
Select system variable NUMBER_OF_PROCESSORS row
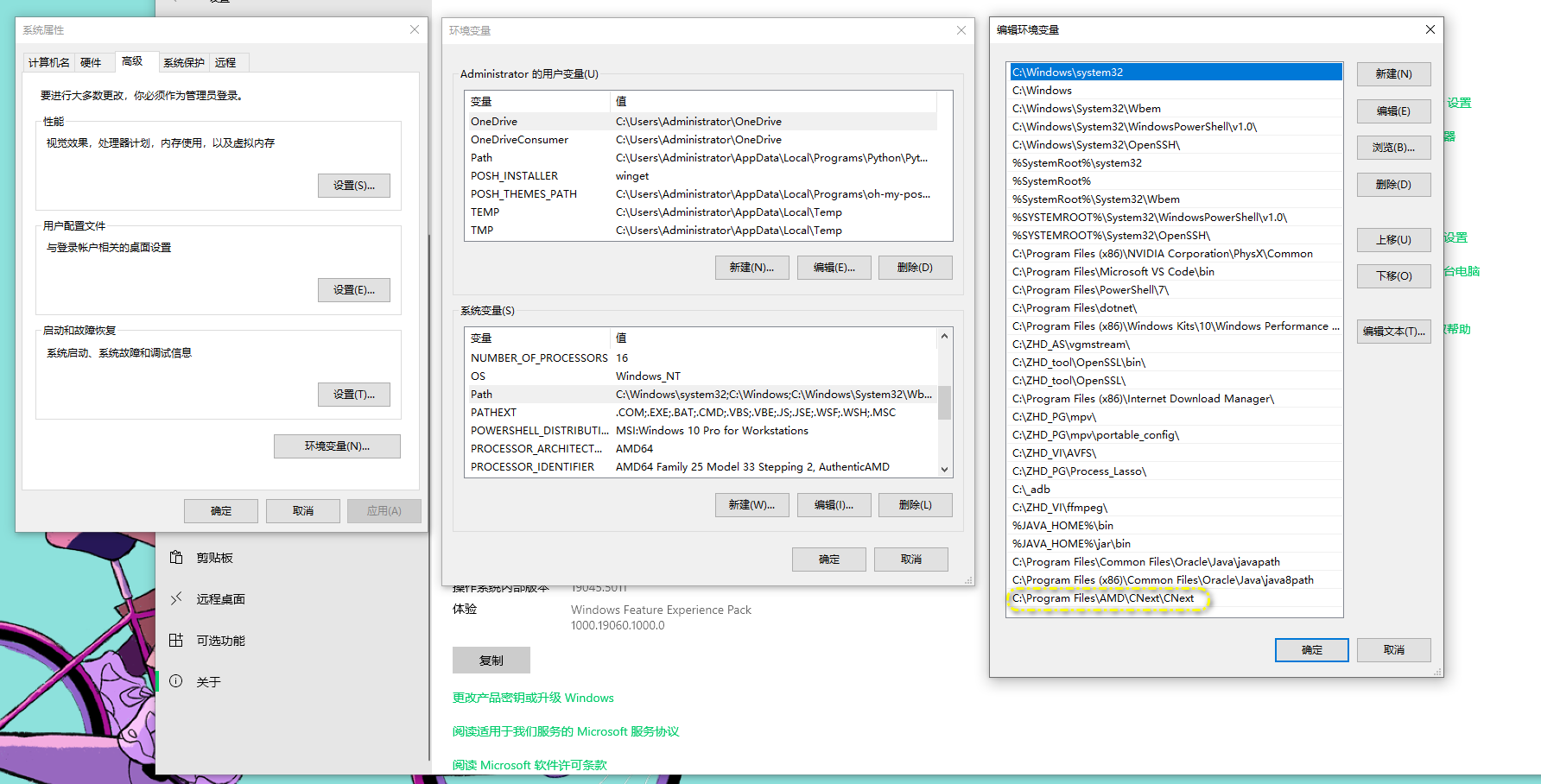coord(701,358)
